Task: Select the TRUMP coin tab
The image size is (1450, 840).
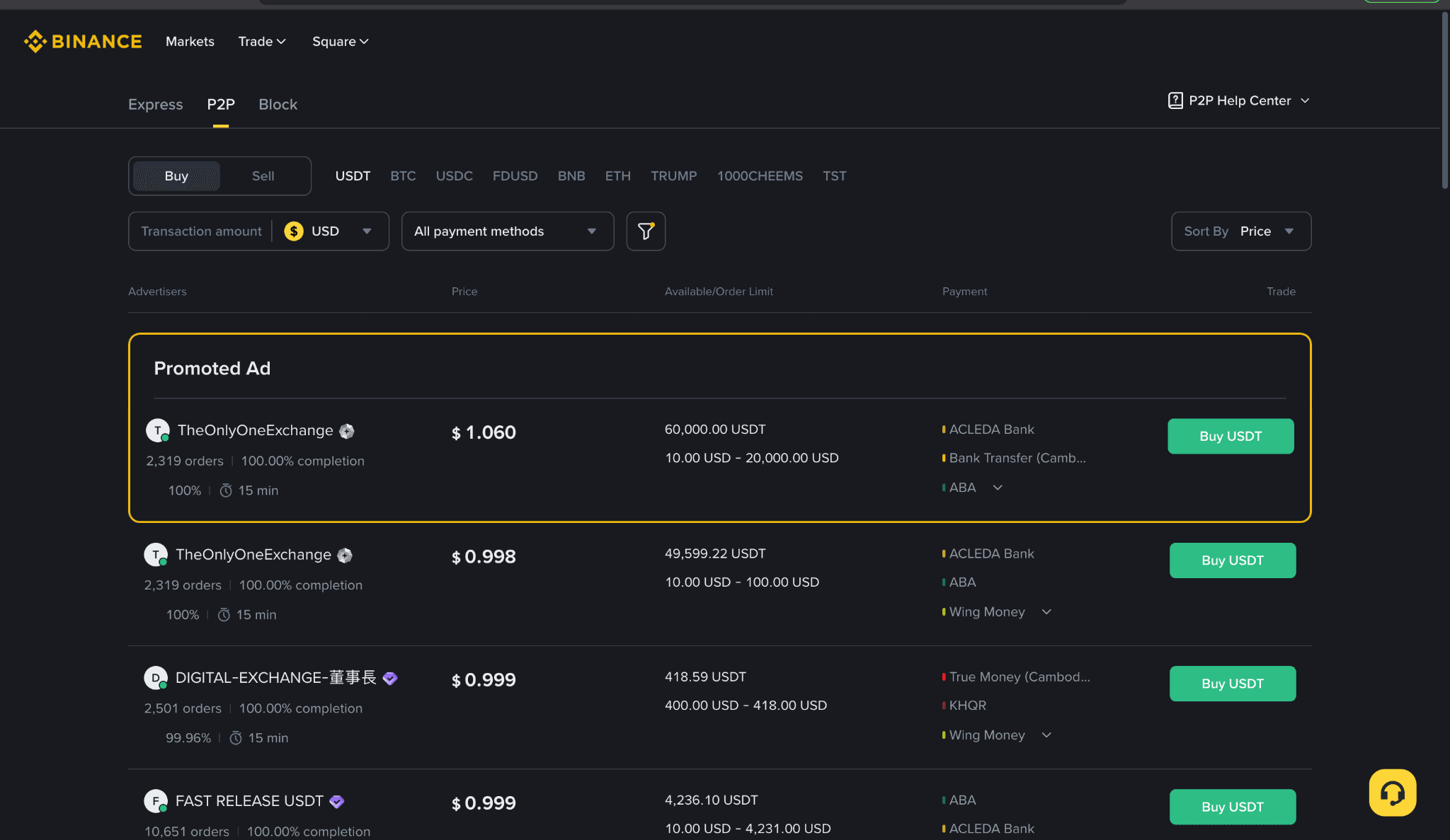Action: [x=674, y=176]
